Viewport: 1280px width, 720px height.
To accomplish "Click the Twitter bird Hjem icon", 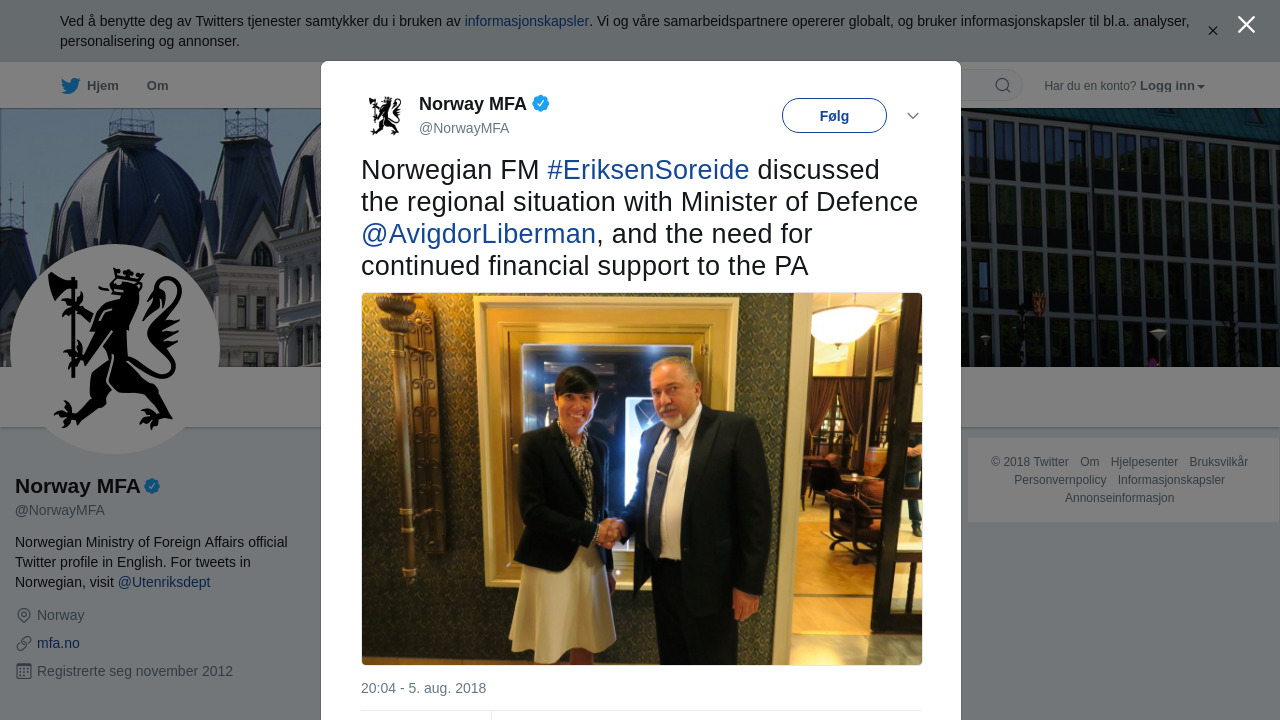I will pyautogui.click(x=70, y=86).
